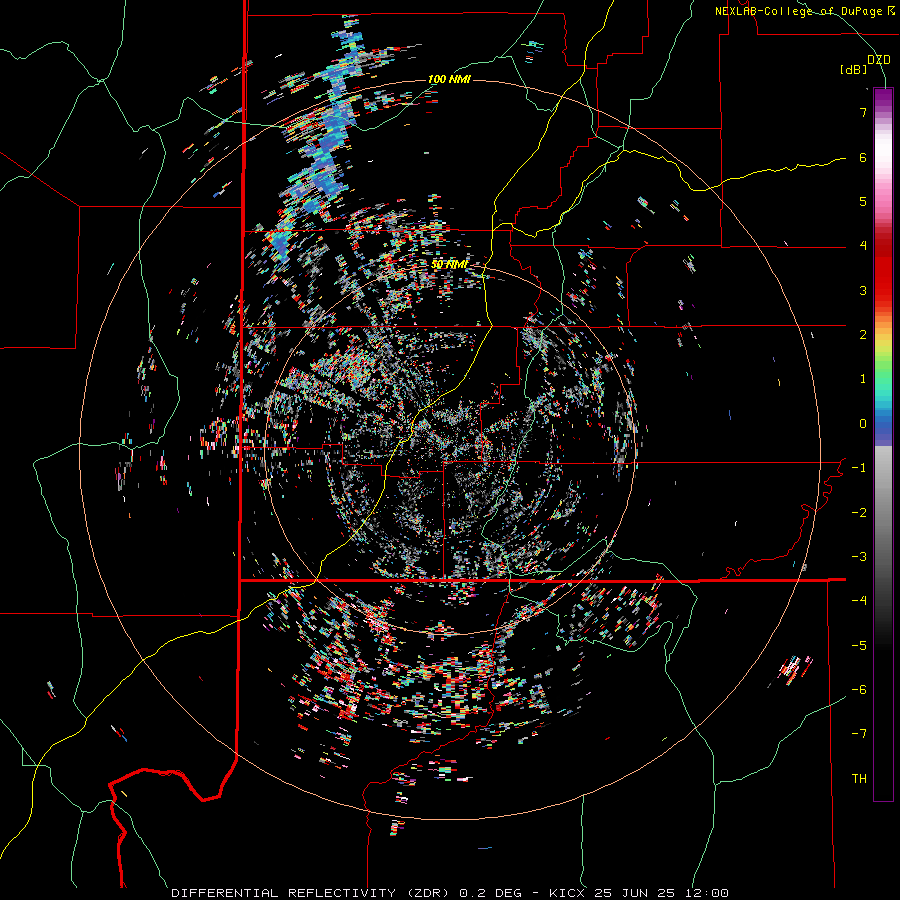
Task: Select the -2 value on the legend
Action: (x=859, y=513)
